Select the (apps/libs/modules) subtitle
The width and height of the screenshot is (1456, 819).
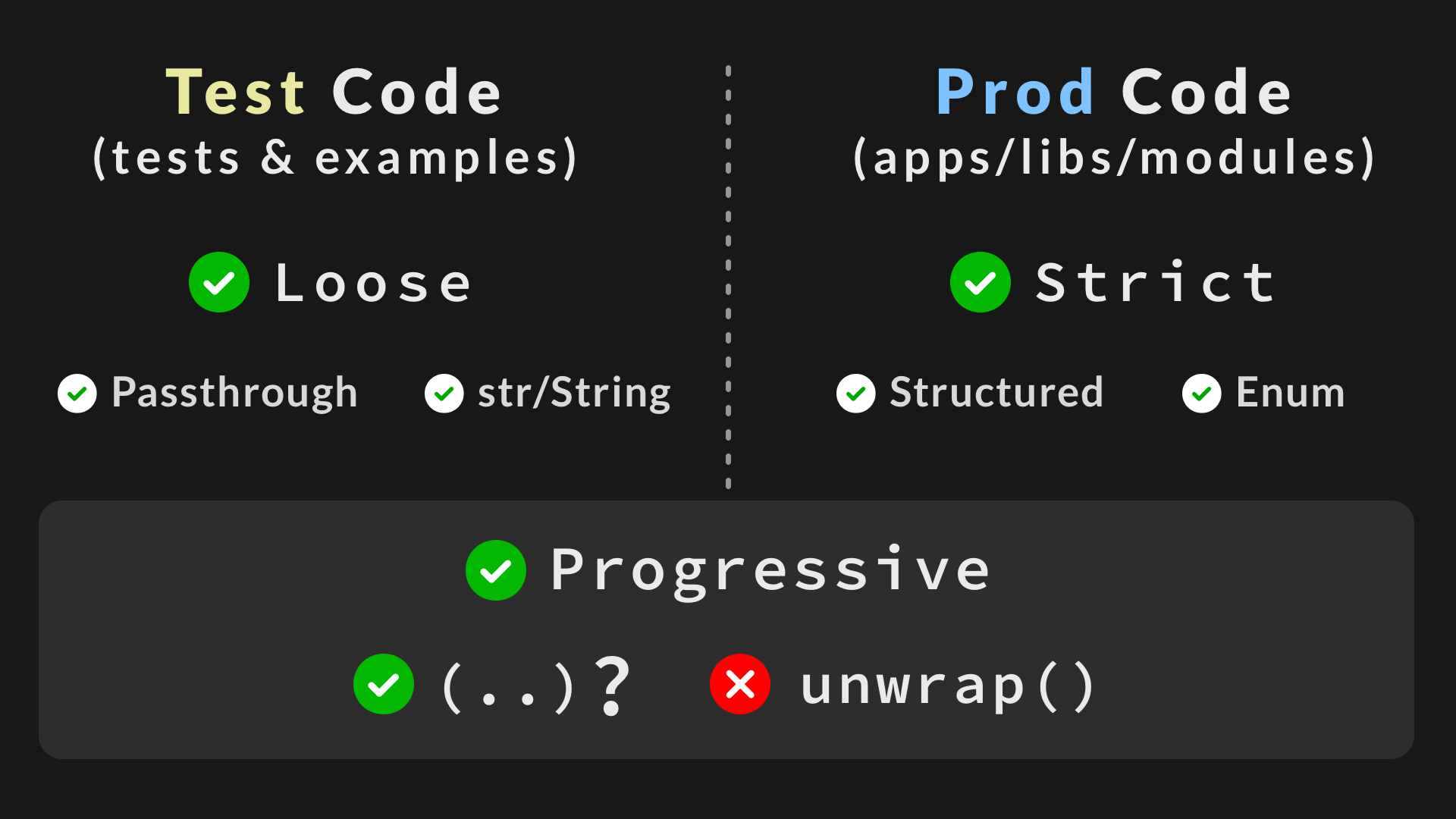1113,158
